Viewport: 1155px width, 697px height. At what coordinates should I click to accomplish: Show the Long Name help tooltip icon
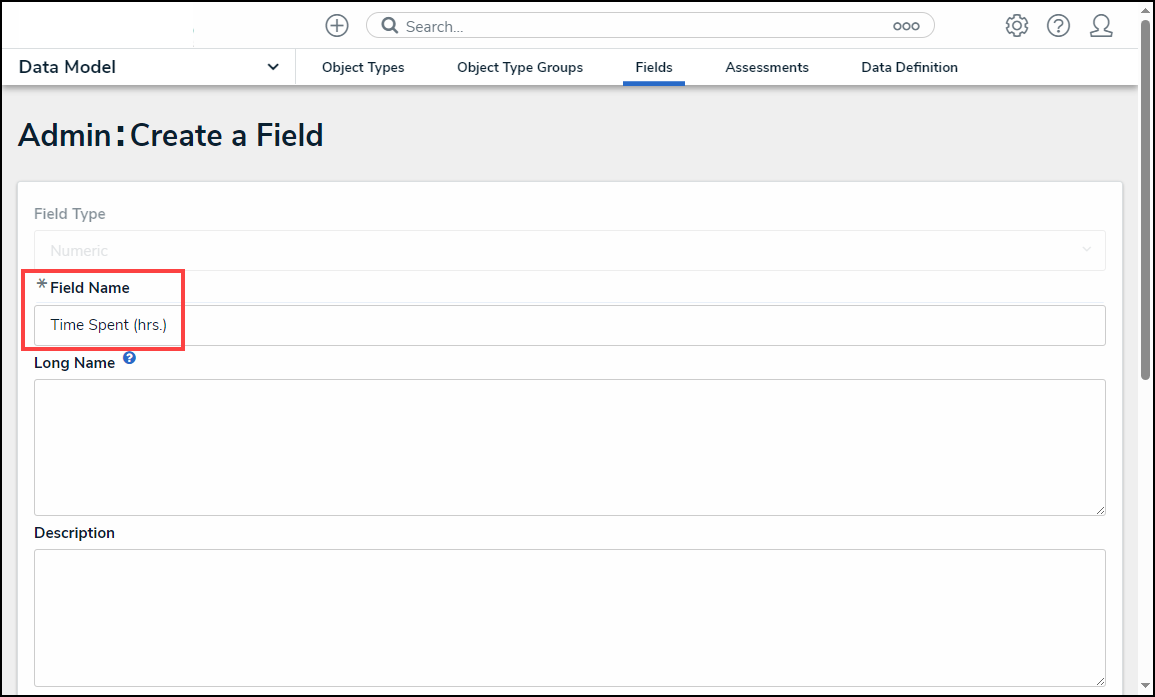click(129, 357)
